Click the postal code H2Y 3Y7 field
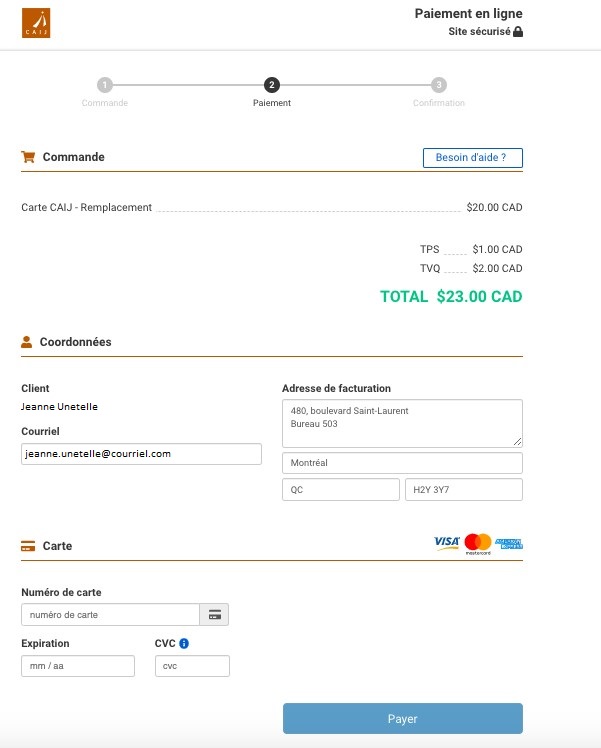The height and width of the screenshot is (748, 601). [x=463, y=489]
